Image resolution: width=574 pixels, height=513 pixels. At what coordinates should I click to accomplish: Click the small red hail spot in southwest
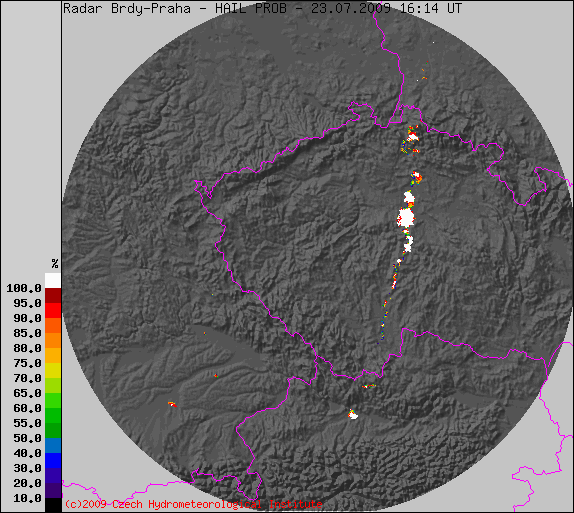(x=172, y=405)
